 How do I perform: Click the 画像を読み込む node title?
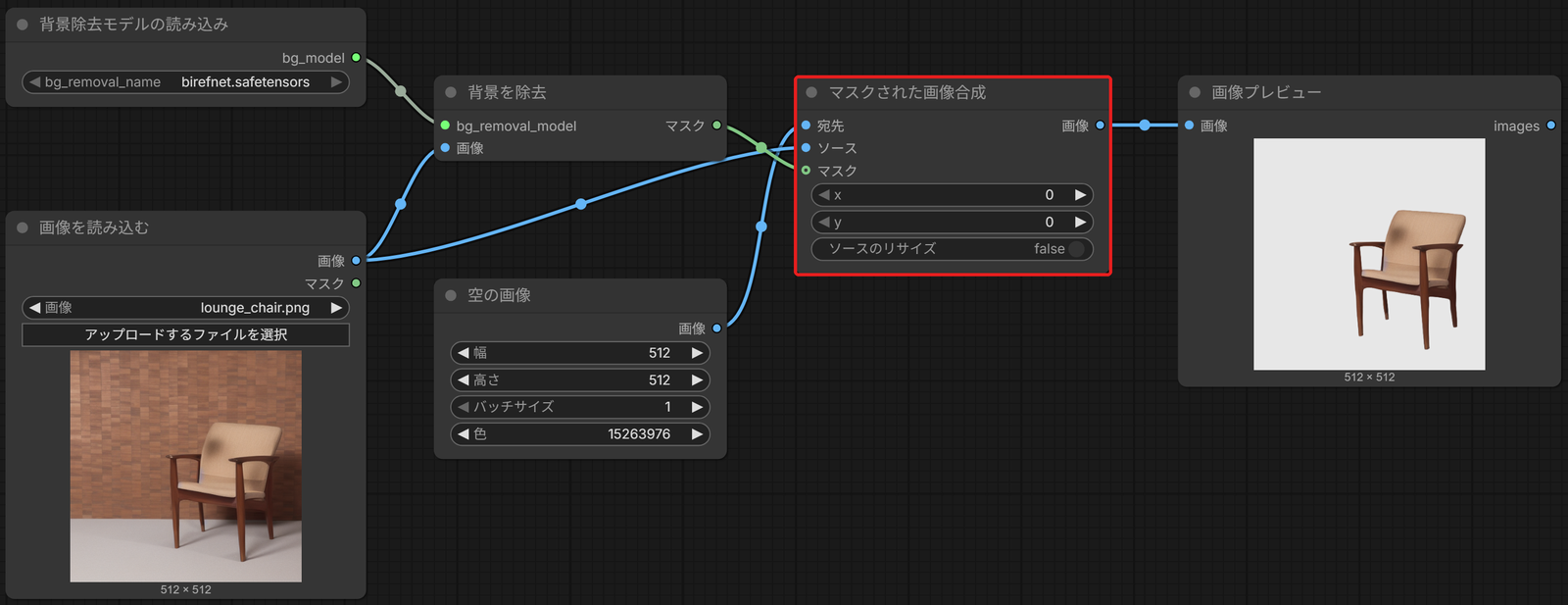tap(94, 227)
